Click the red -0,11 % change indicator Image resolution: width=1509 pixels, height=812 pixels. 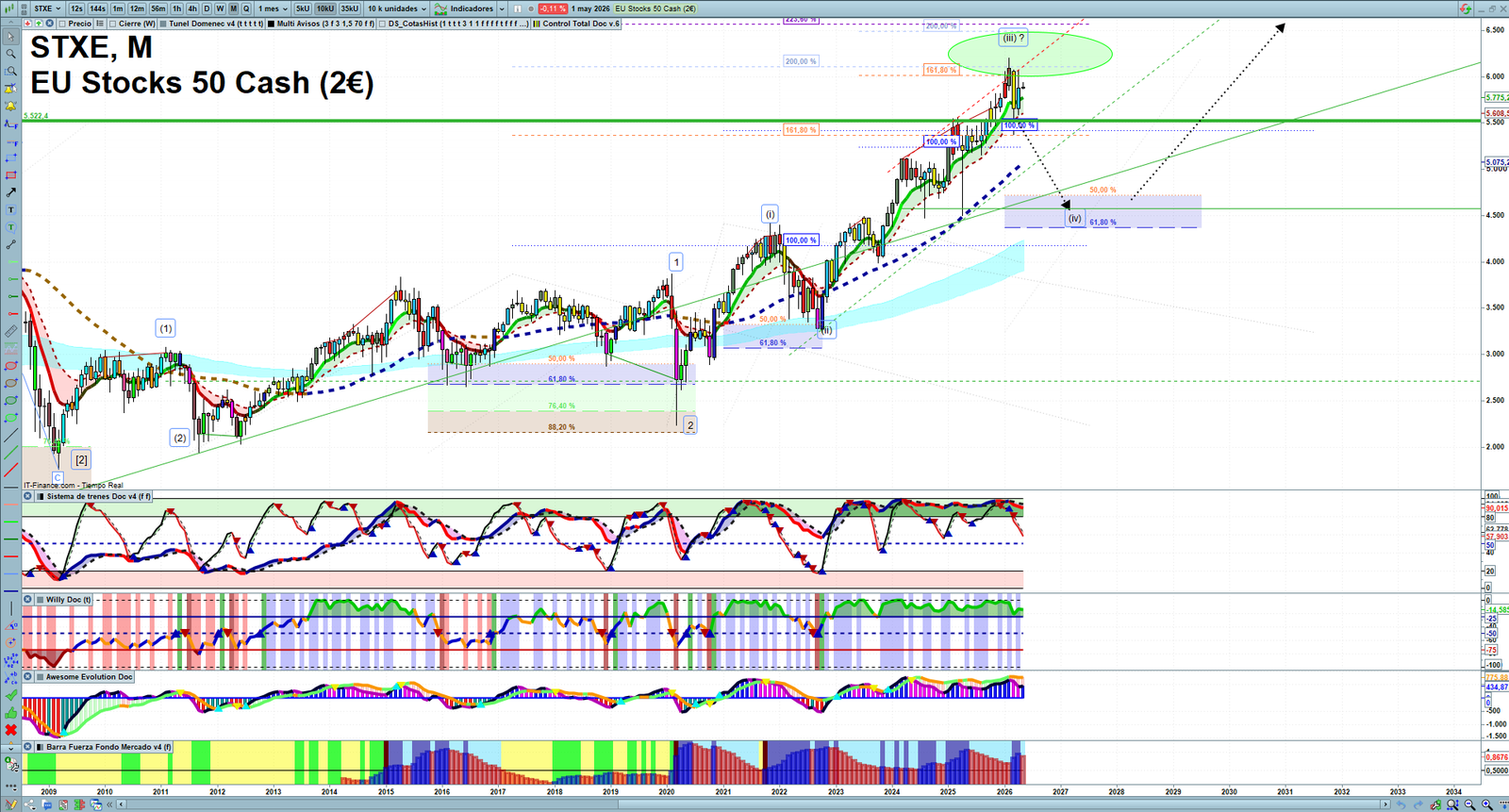pos(553,8)
